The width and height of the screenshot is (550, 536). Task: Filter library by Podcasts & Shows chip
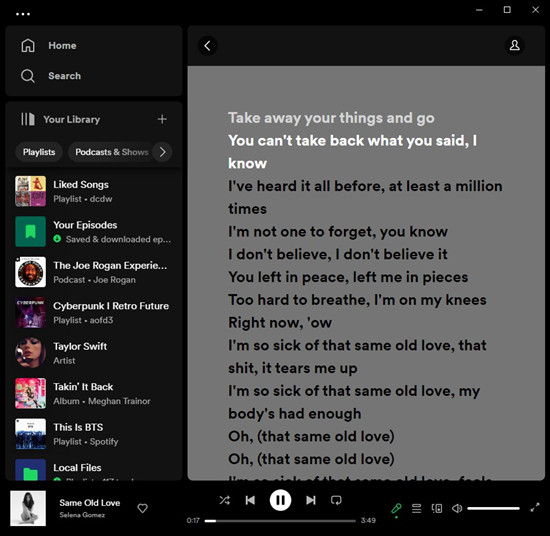[112, 152]
